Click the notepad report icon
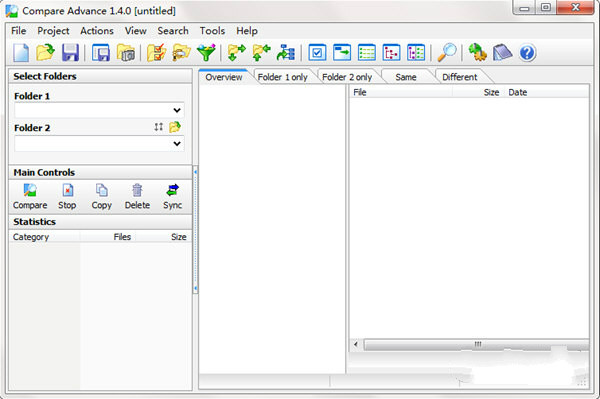600x399 pixels. [502, 53]
